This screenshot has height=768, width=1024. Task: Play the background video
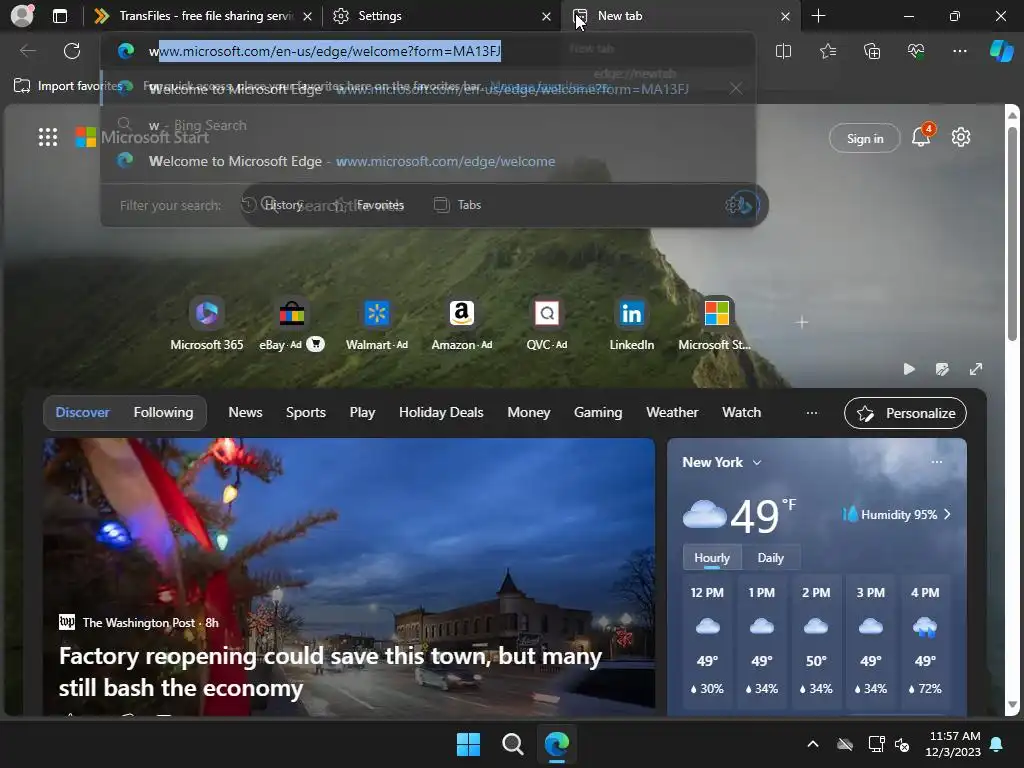(908, 369)
